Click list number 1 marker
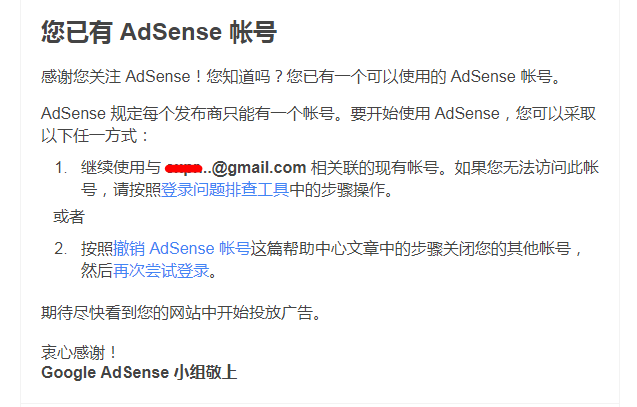 [x=61, y=167]
